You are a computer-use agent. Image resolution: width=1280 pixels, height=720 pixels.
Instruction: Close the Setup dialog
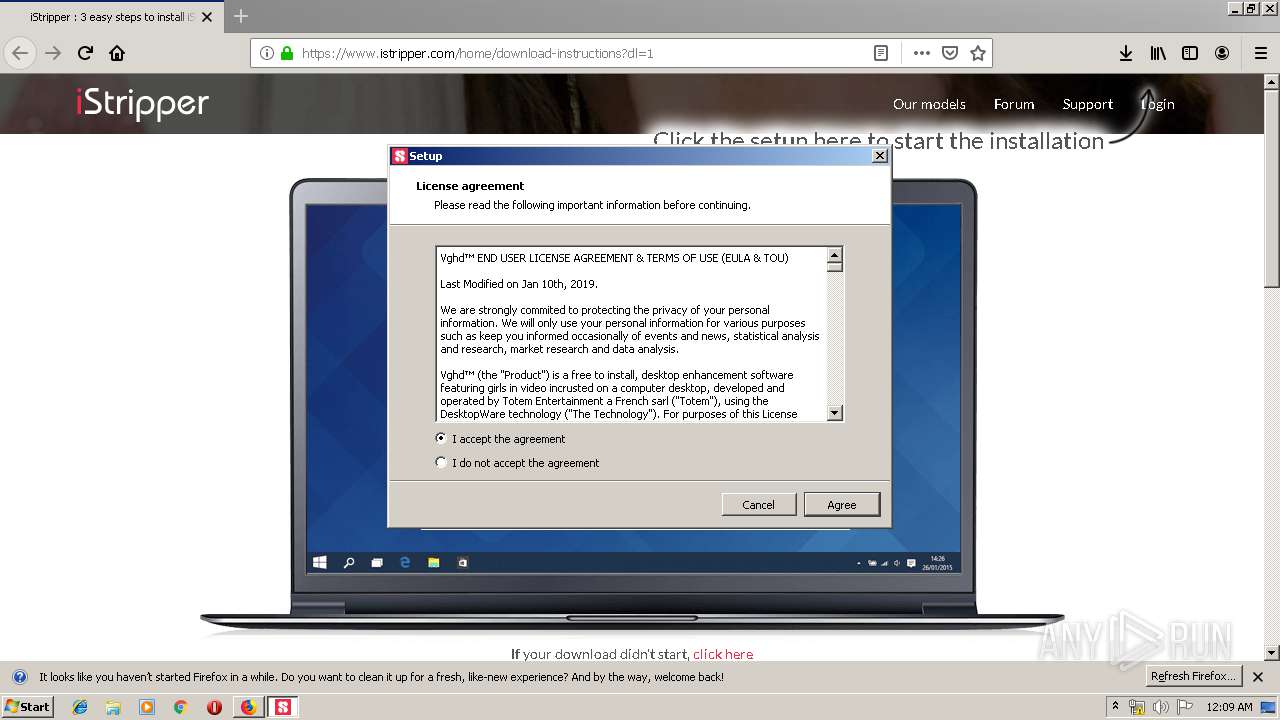880,156
